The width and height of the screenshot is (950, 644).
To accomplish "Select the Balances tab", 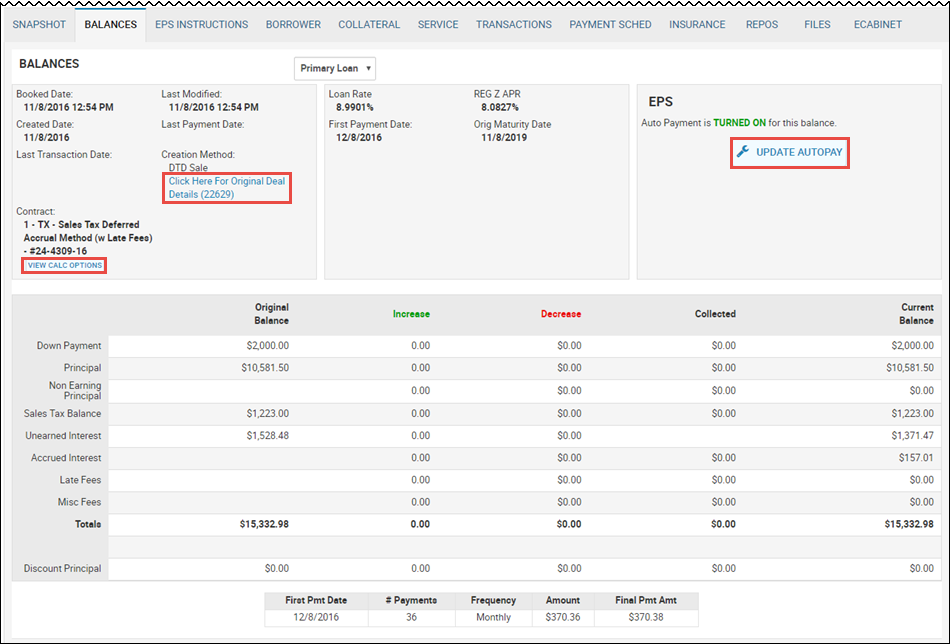I will 111,25.
